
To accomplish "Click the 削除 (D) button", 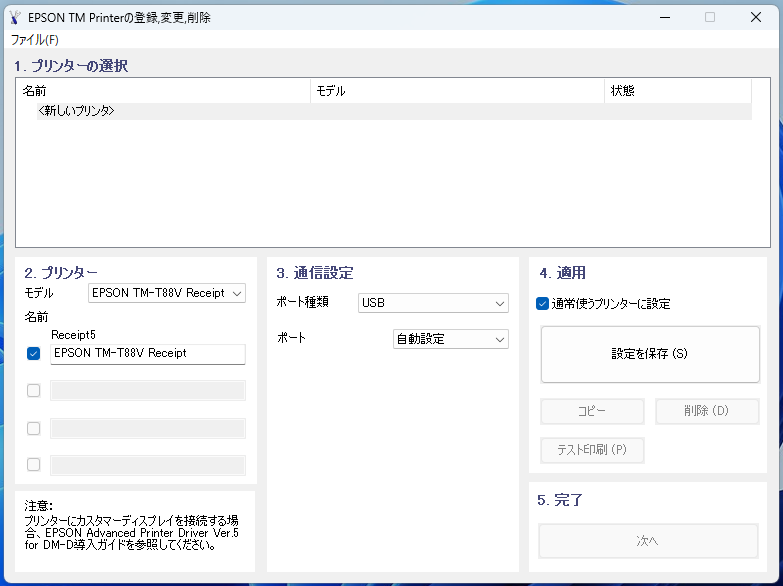I will coord(707,411).
